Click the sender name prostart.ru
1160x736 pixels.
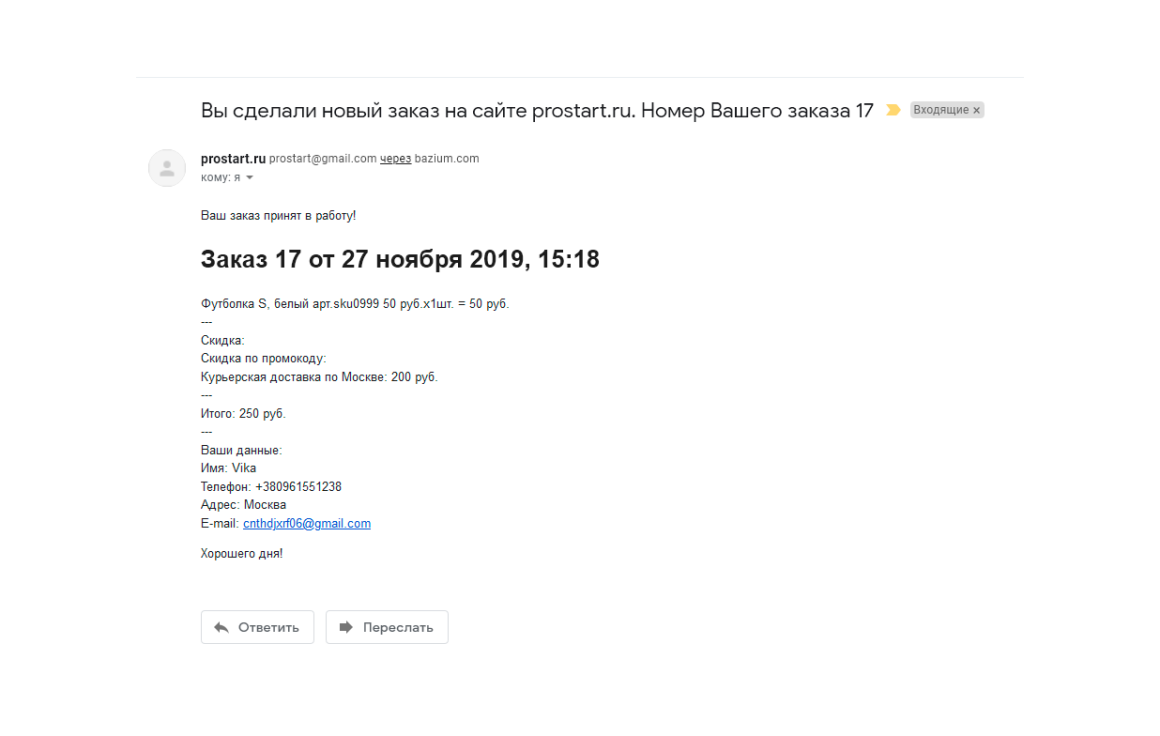click(232, 158)
